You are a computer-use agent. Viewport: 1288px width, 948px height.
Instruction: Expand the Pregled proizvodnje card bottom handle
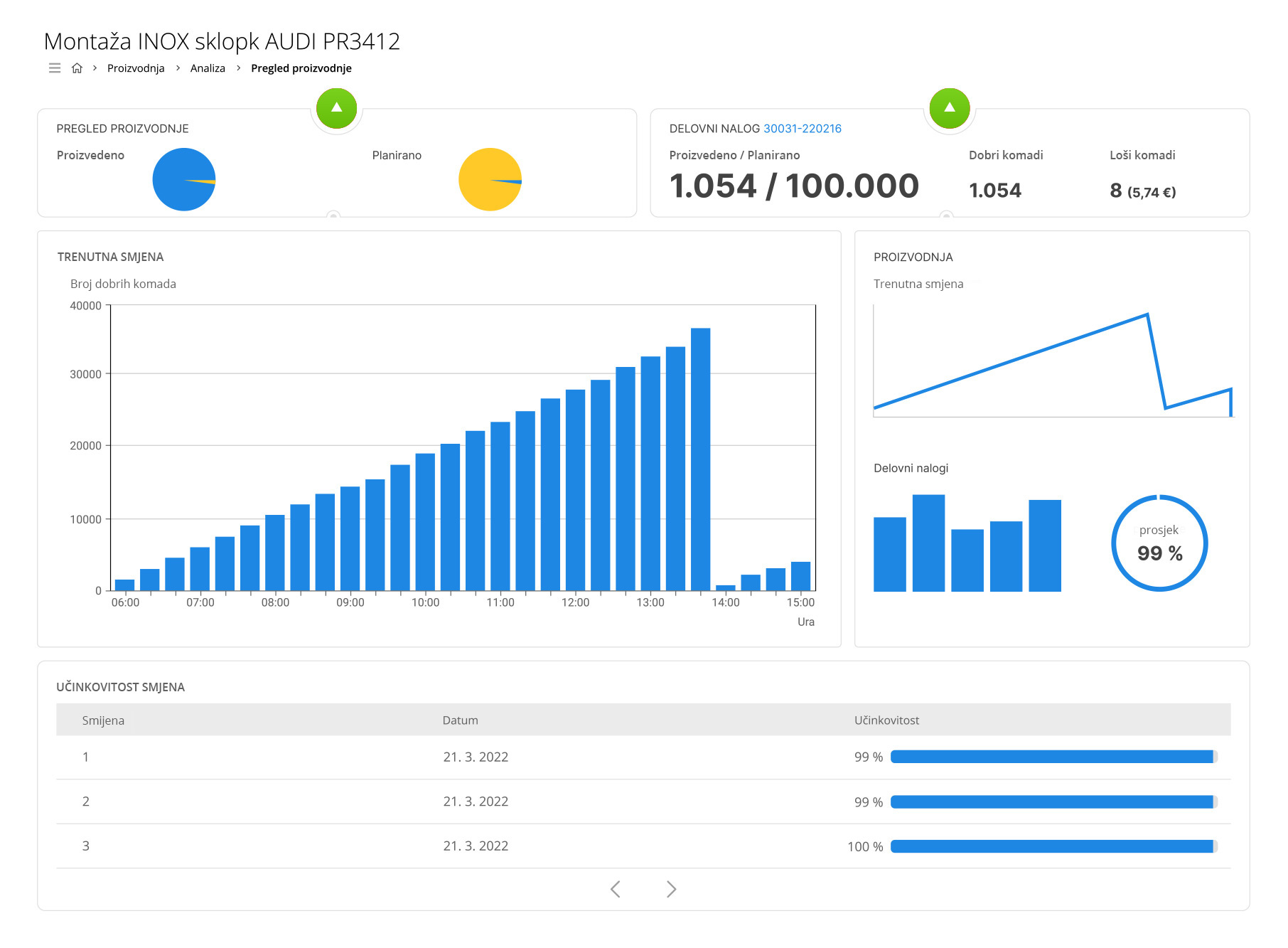point(333,215)
